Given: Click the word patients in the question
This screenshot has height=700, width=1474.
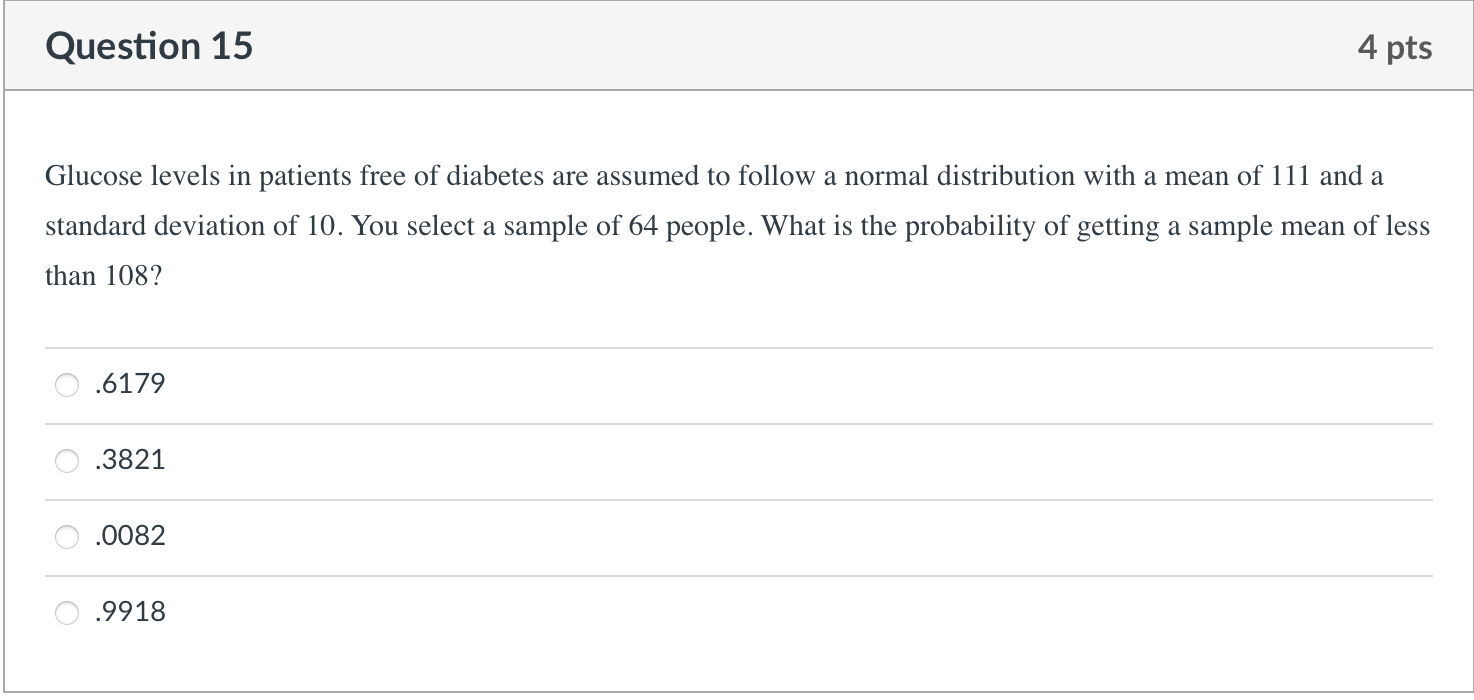Looking at the screenshot, I should (x=297, y=177).
